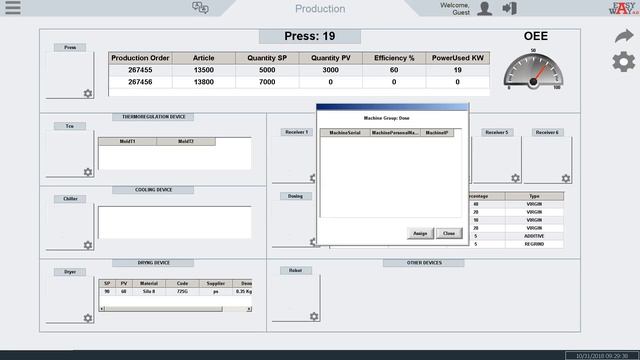Click the Tcu label button
640x360 pixels.
(x=70, y=126)
